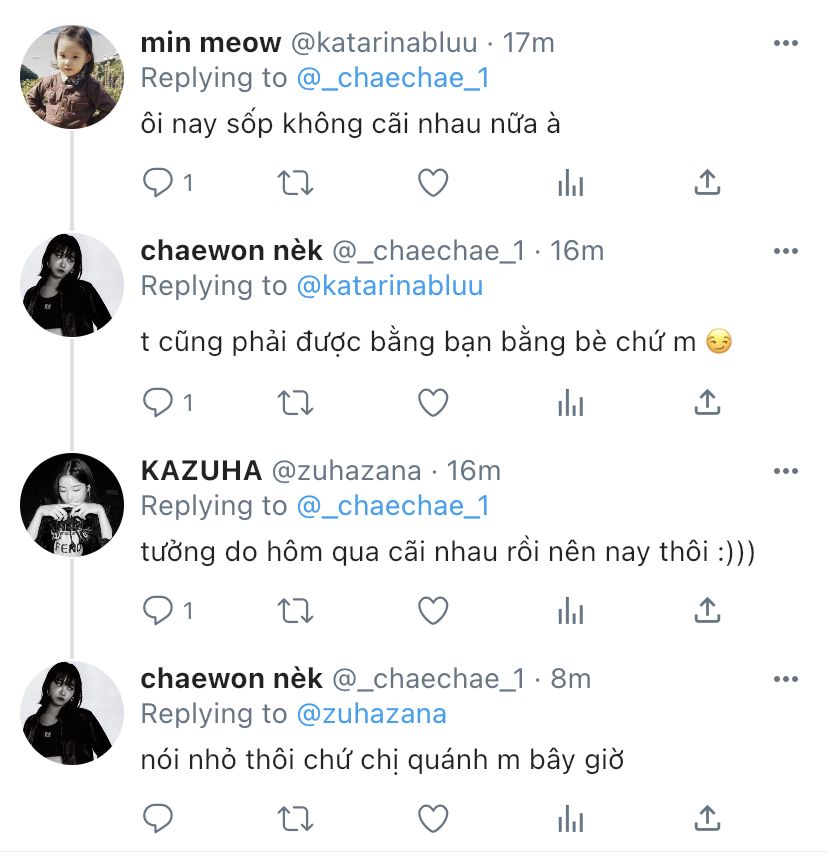Image resolution: width=828 pixels, height=852 pixels.
Task: Retweet chaewon nèk's 16m reply
Action: click(x=294, y=402)
